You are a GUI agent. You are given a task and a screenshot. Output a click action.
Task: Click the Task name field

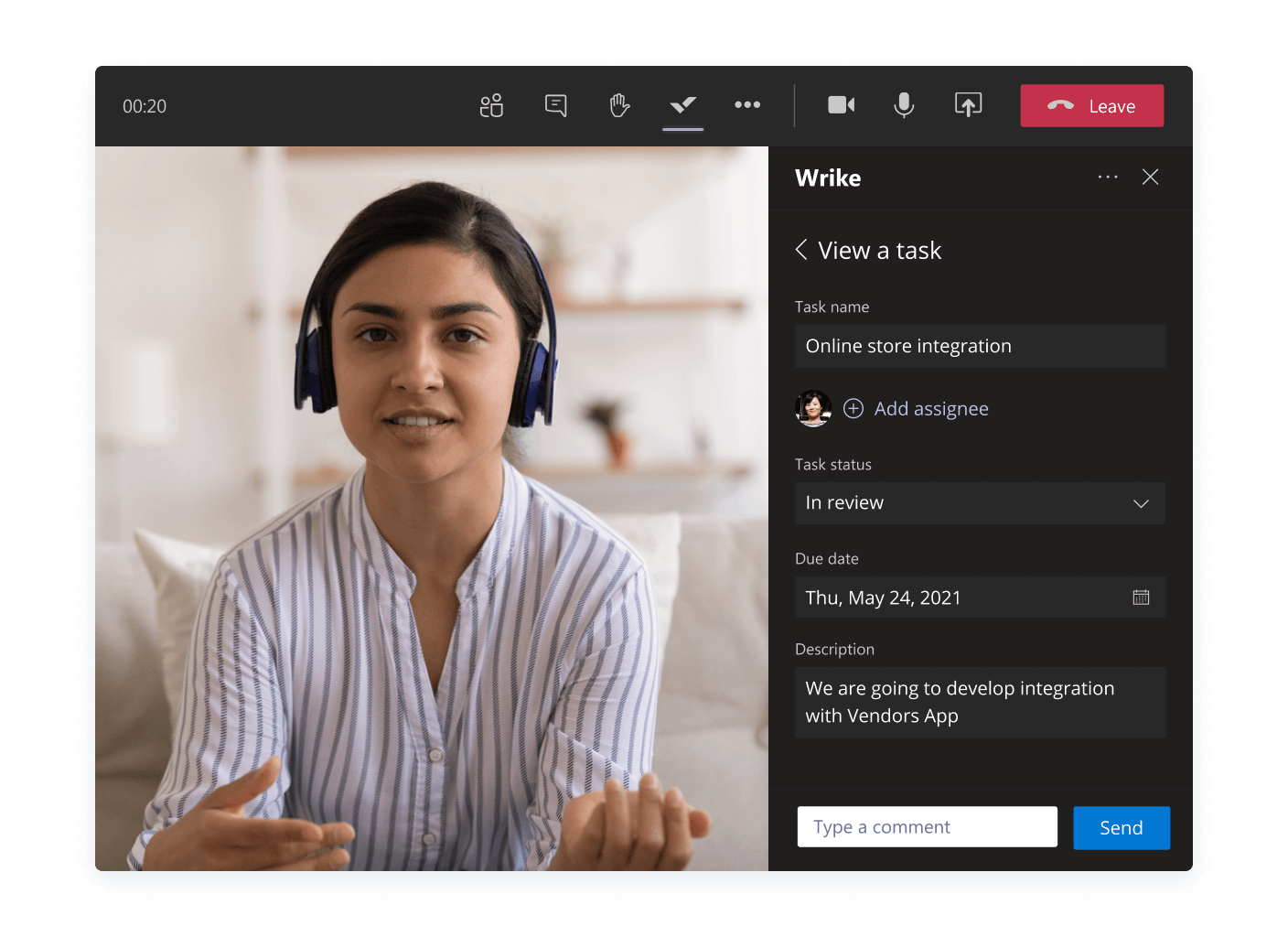coord(980,347)
